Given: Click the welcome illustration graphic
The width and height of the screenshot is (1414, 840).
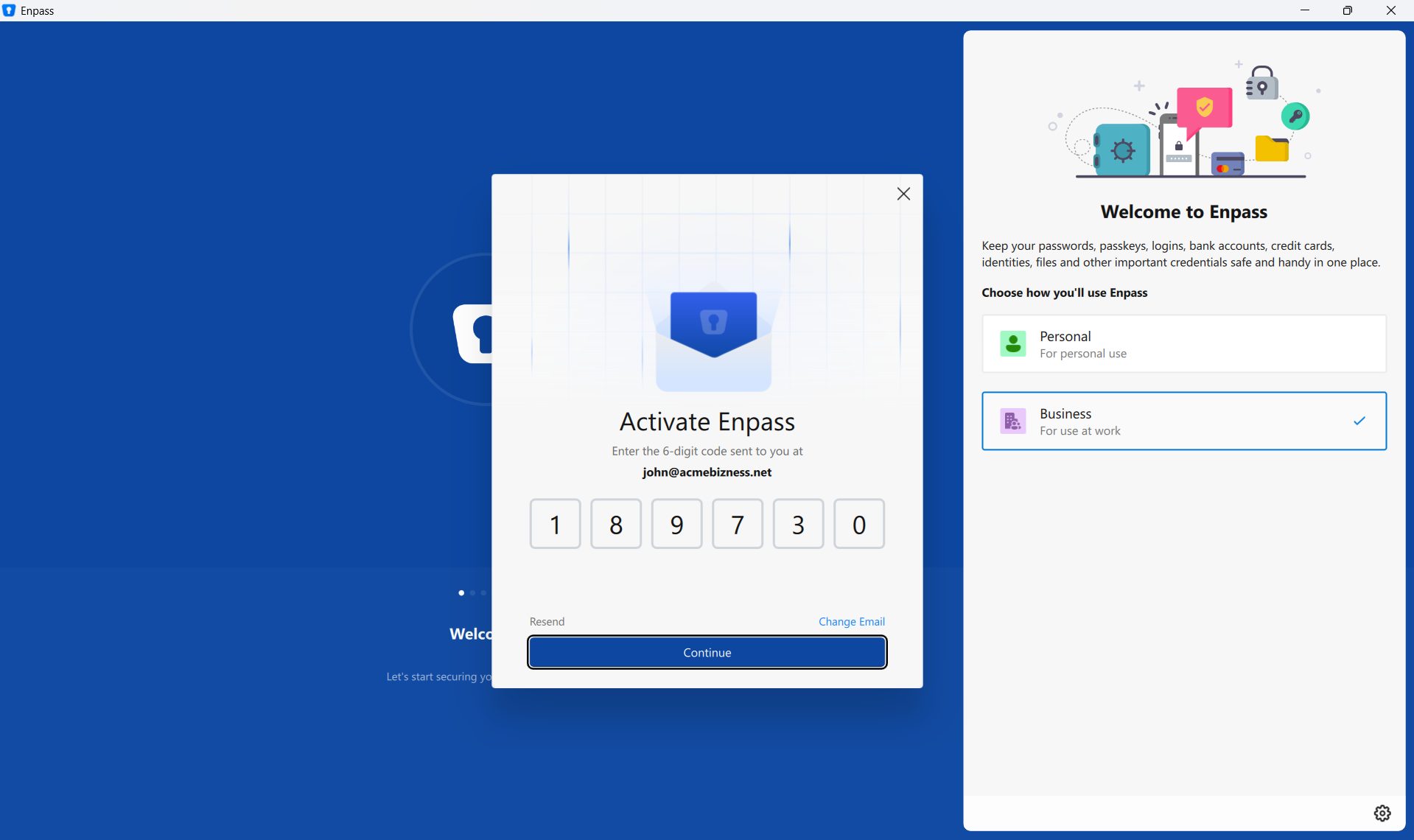Looking at the screenshot, I should click(1184, 119).
